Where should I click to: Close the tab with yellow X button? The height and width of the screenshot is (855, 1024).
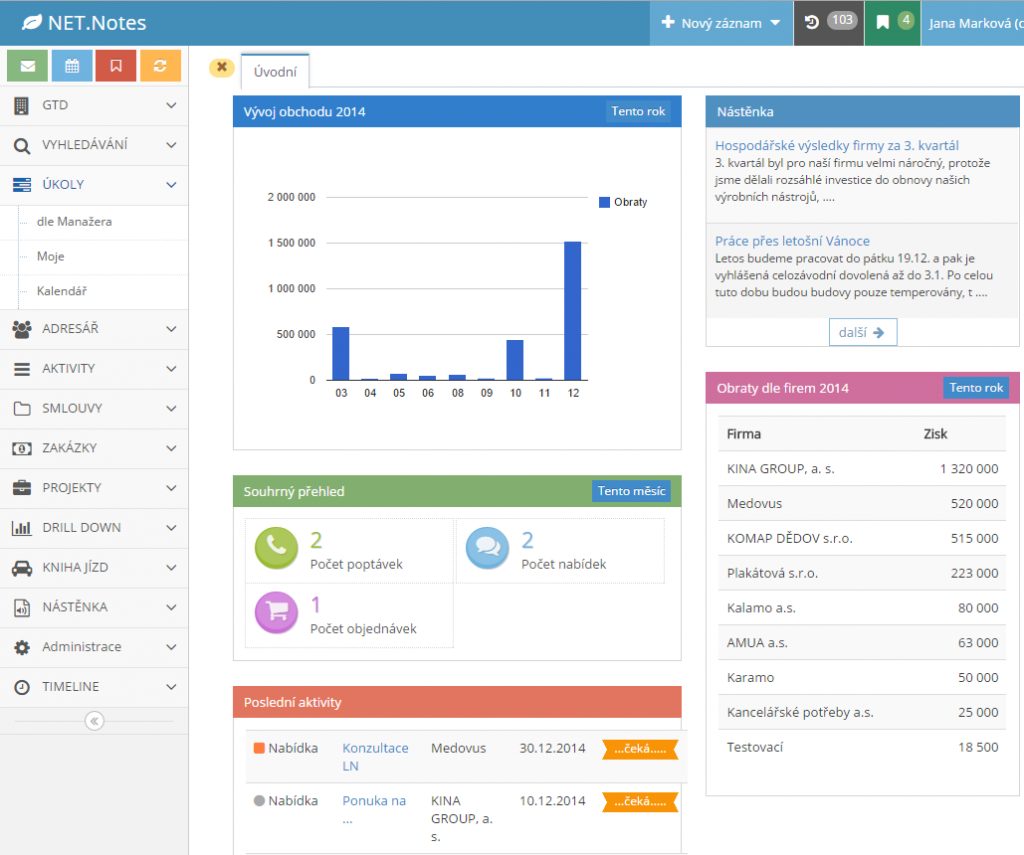pyautogui.click(x=222, y=67)
